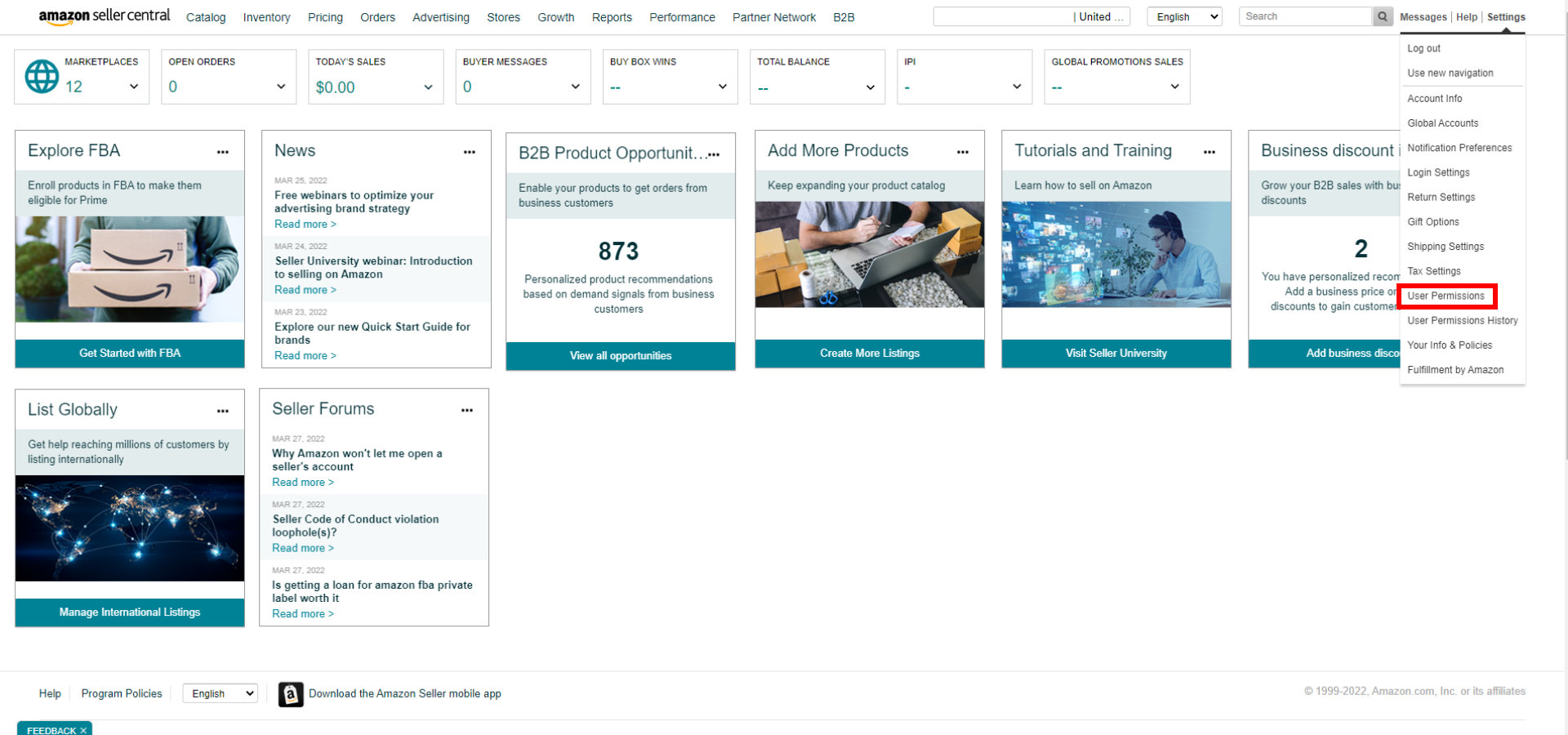Open the Orders menu
The width and height of the screenshot is (1568, 735).
pyautogui.click(x=377, y=17)
